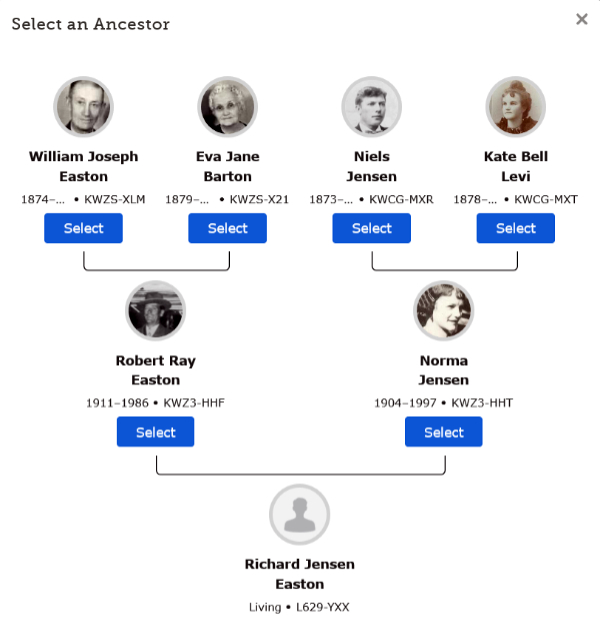
Task: Click the Eva Jane Barton name
Action: click(x=228, y=166)
